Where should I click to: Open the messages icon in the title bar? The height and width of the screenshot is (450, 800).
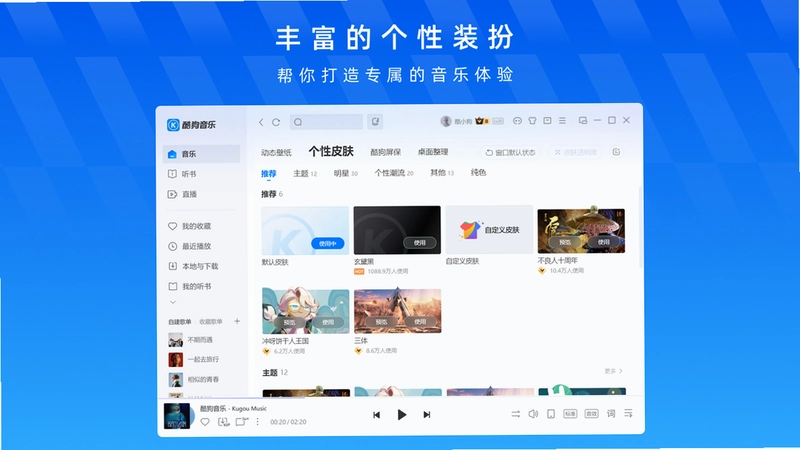[x=517, y=121]
